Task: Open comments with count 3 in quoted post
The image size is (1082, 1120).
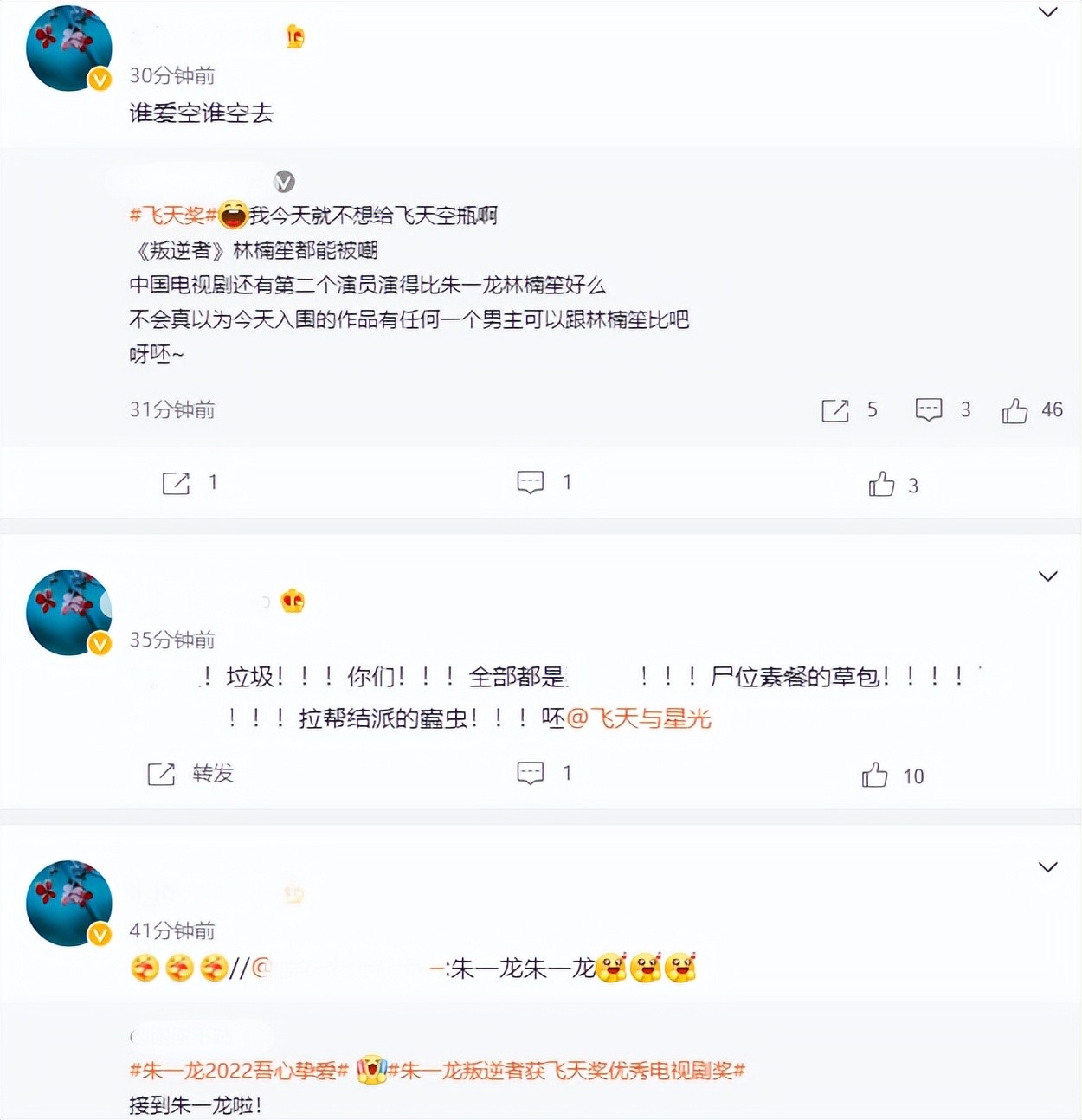Action: click(929, 409)
